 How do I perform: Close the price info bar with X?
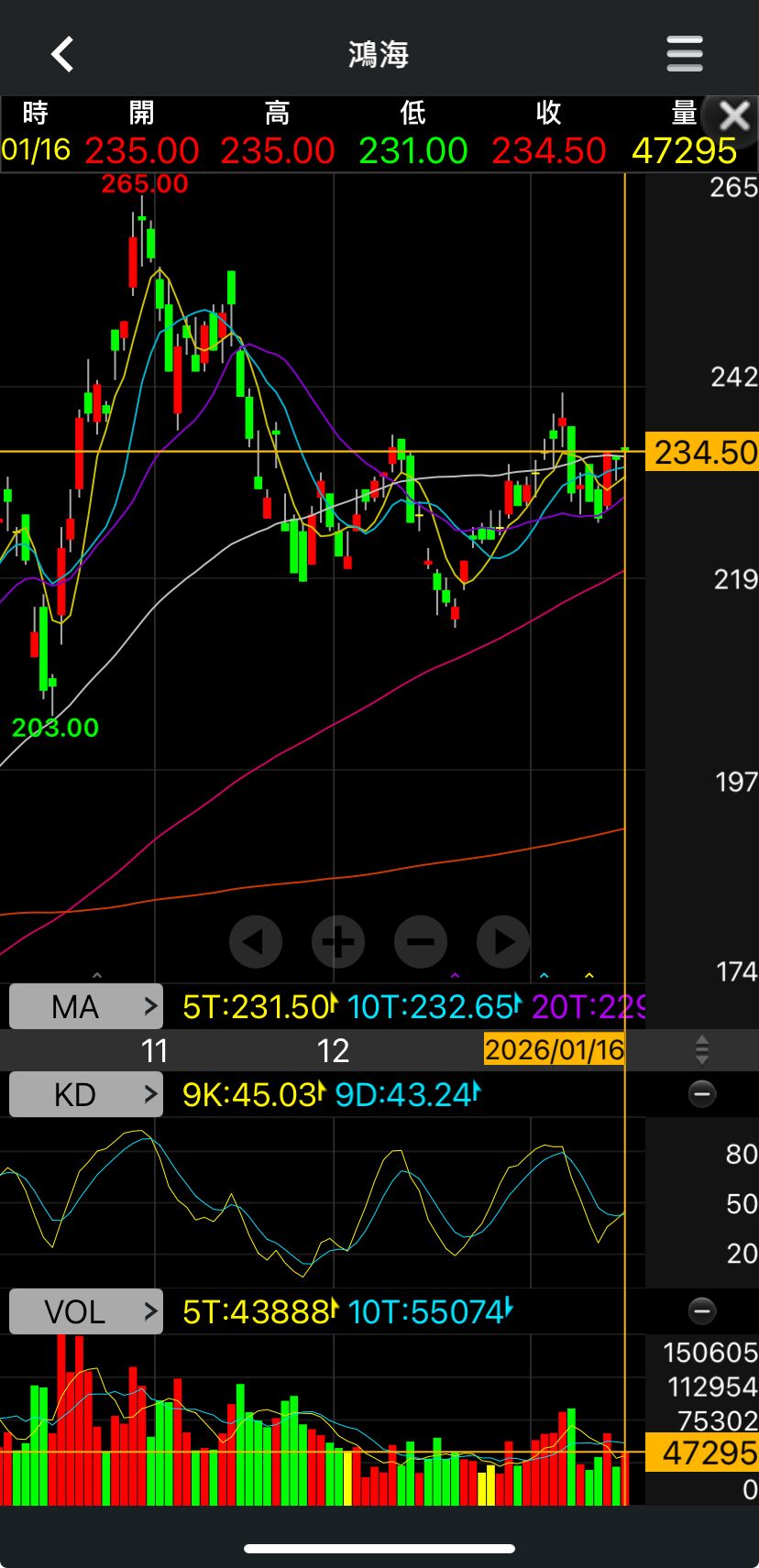734,116
